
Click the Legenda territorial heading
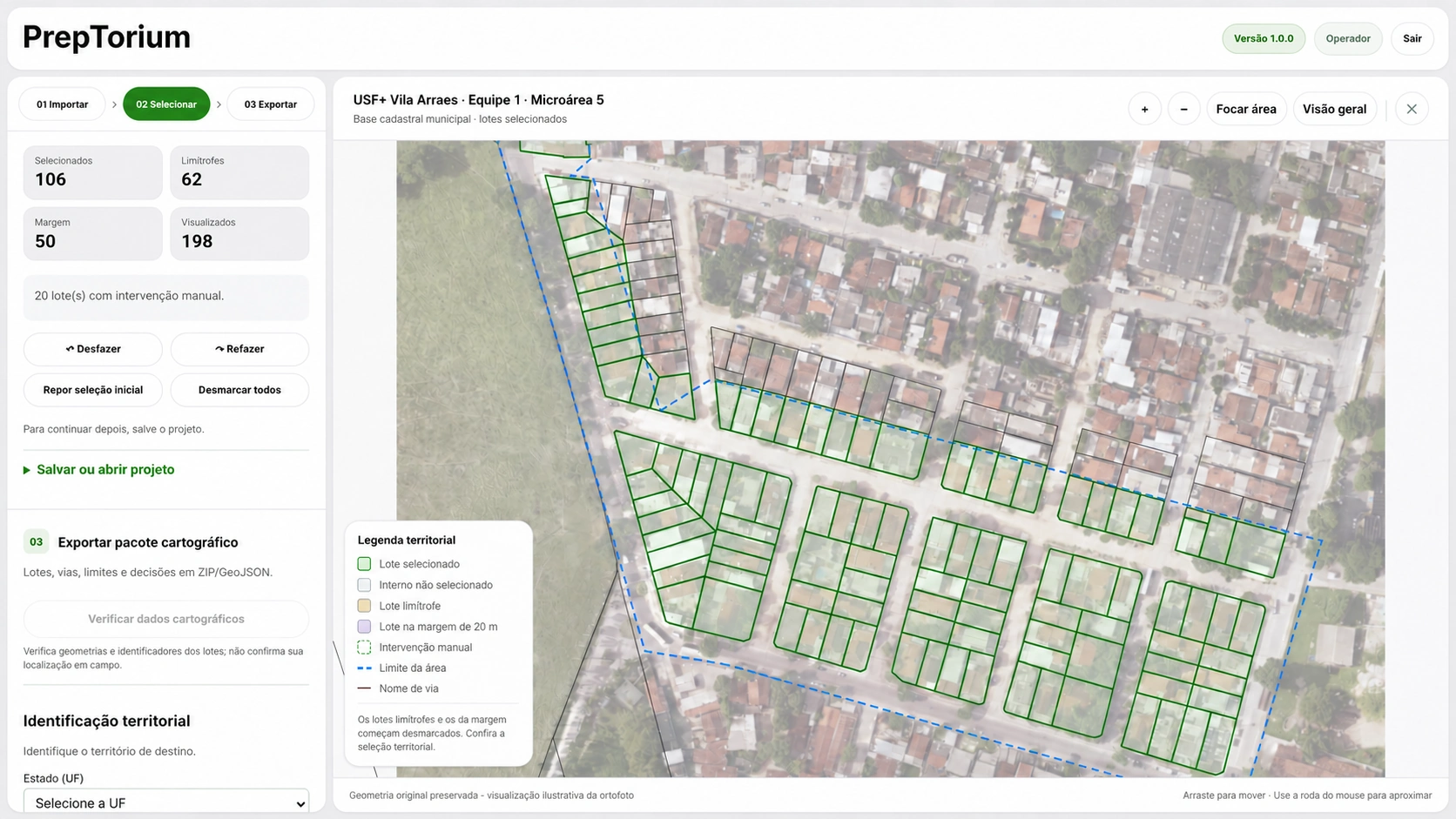coord(407,540)
